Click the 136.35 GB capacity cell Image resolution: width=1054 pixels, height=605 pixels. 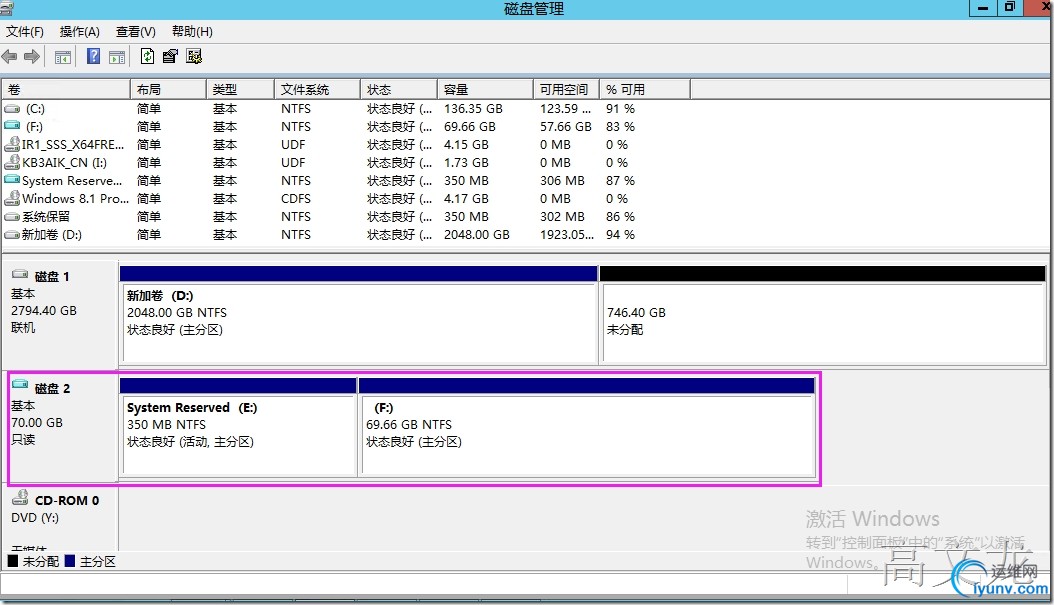tap(473, 109)
